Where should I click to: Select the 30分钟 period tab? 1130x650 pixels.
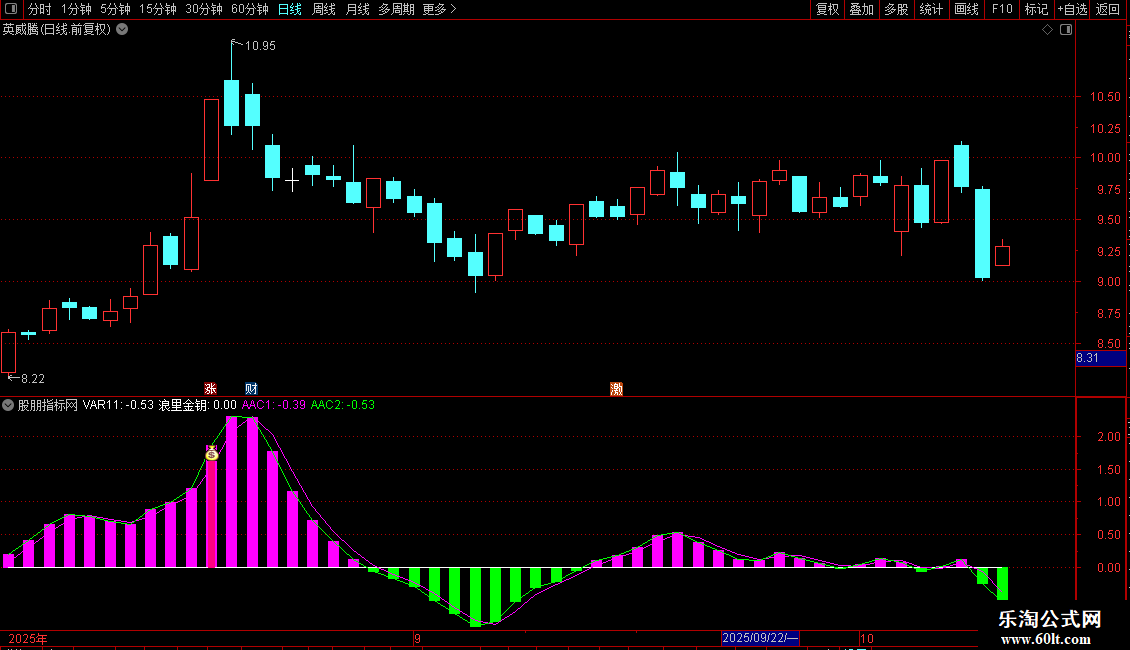click(x=204, y=9)
